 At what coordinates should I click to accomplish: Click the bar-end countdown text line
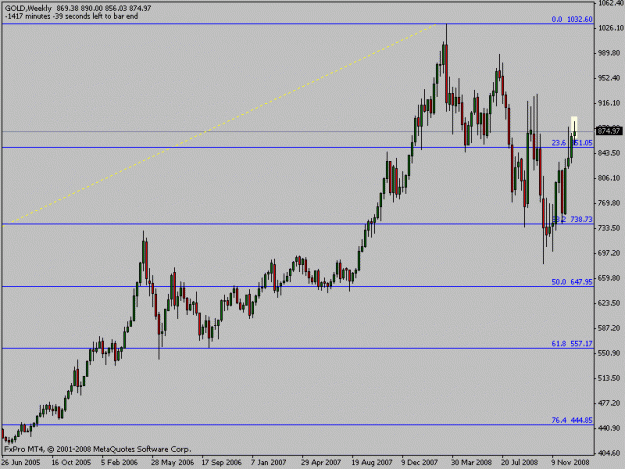[x=71, y=16]
